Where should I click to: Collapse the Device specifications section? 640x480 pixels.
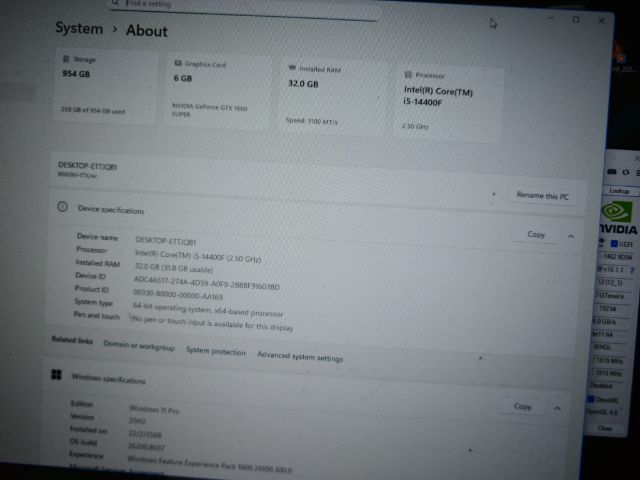pyautogui.click(x=570, y=236)
